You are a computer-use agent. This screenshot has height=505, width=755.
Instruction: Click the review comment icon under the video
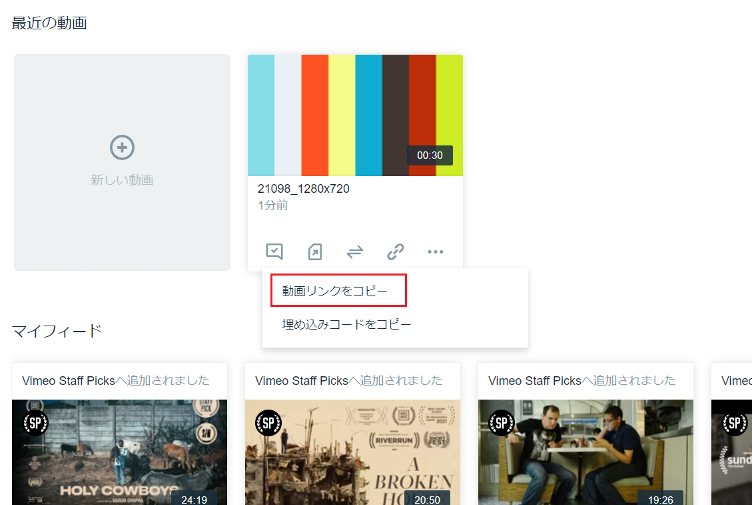[274, 251]
